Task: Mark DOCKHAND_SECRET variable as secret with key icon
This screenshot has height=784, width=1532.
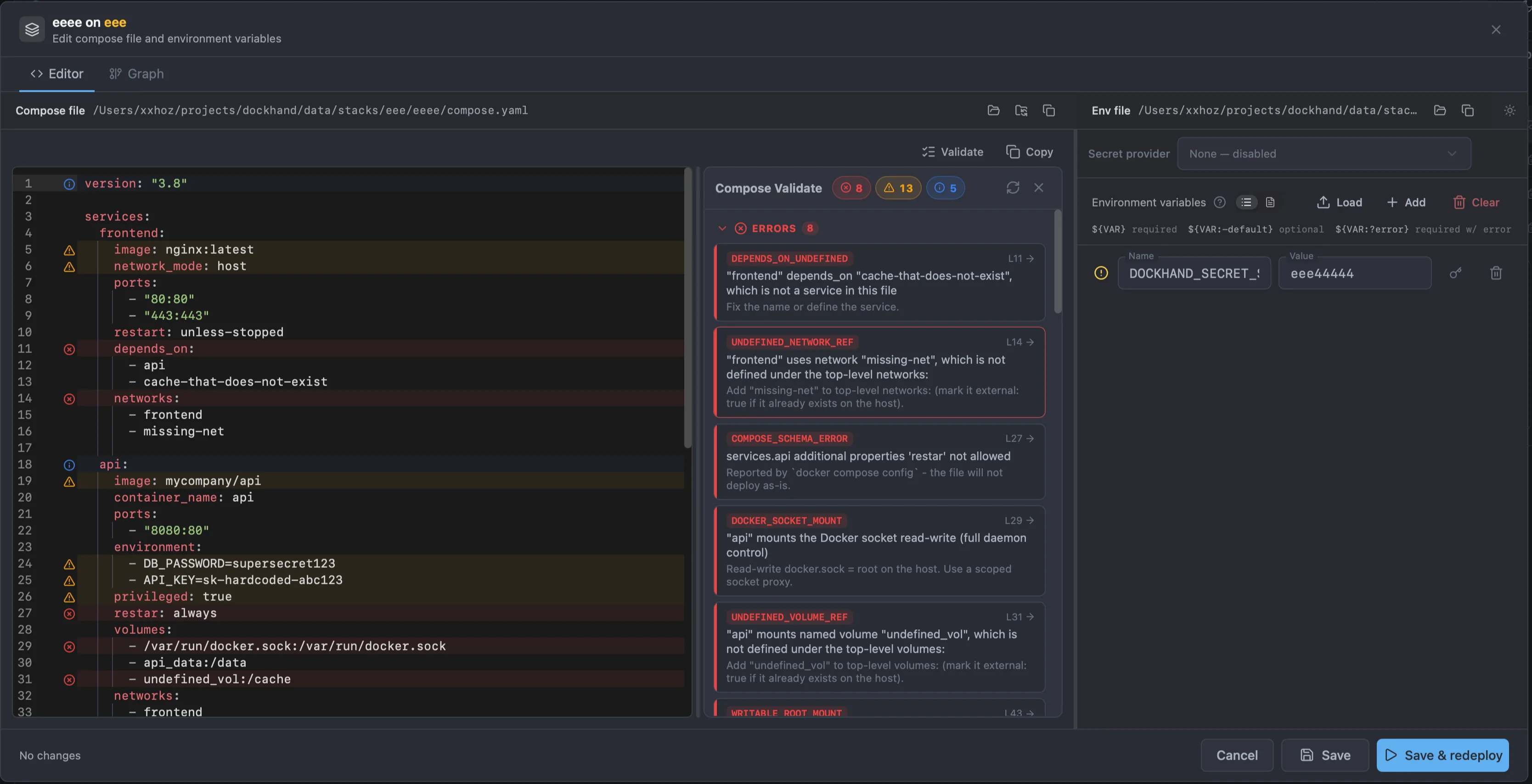Action: click(1455, 274)
